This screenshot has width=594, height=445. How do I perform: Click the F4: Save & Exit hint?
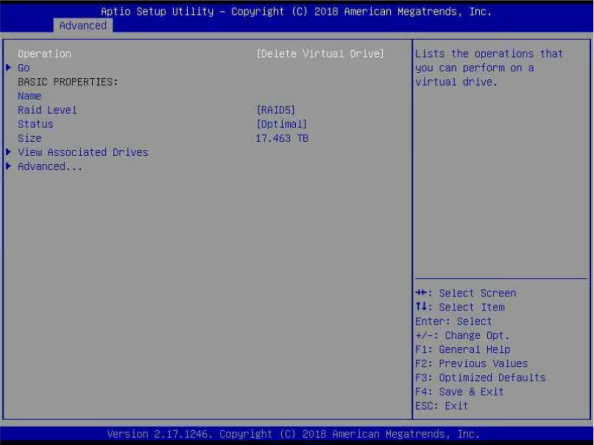coord(459,391)
